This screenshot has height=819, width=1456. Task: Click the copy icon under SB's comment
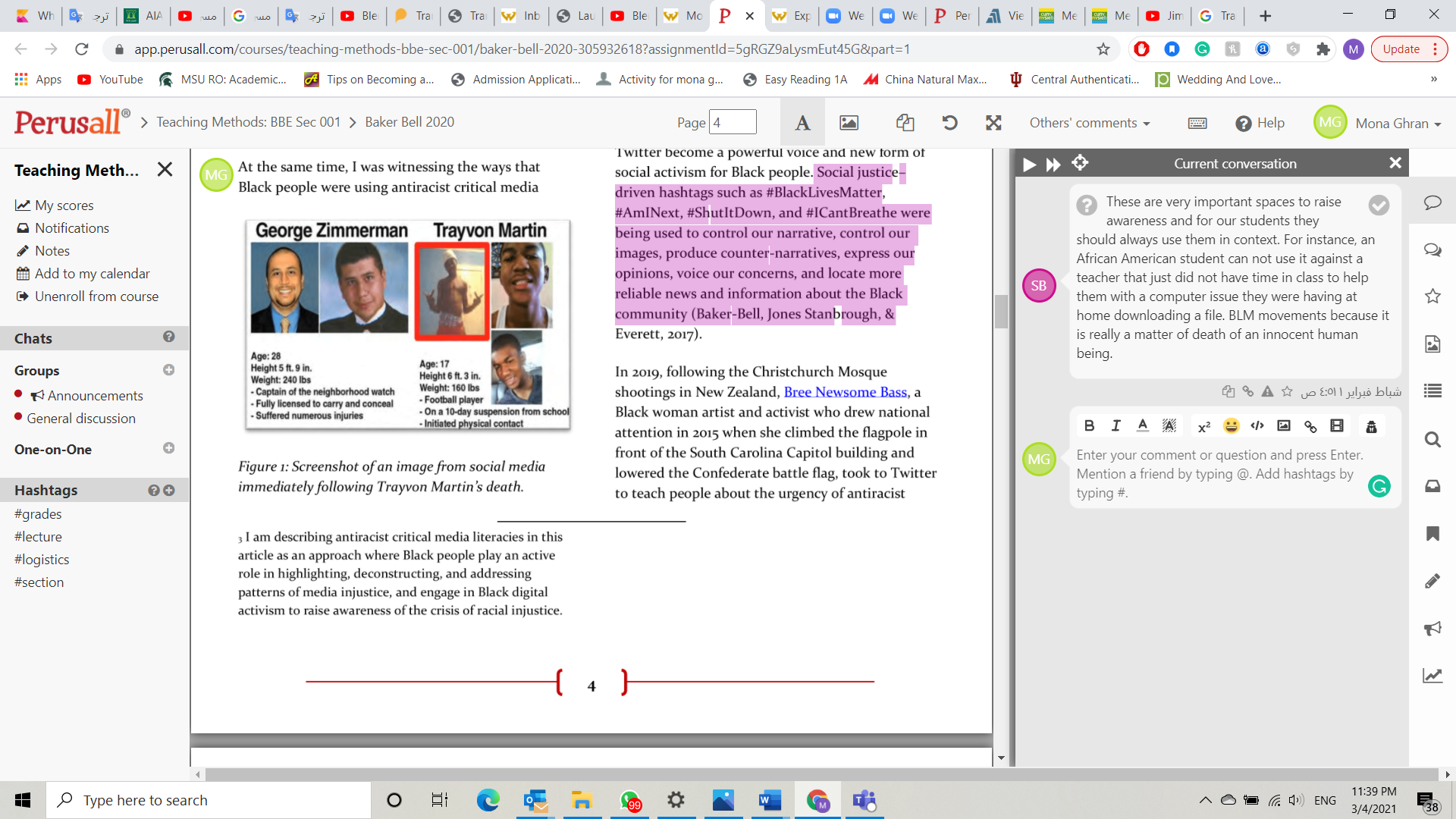(x=1228, y=392)
